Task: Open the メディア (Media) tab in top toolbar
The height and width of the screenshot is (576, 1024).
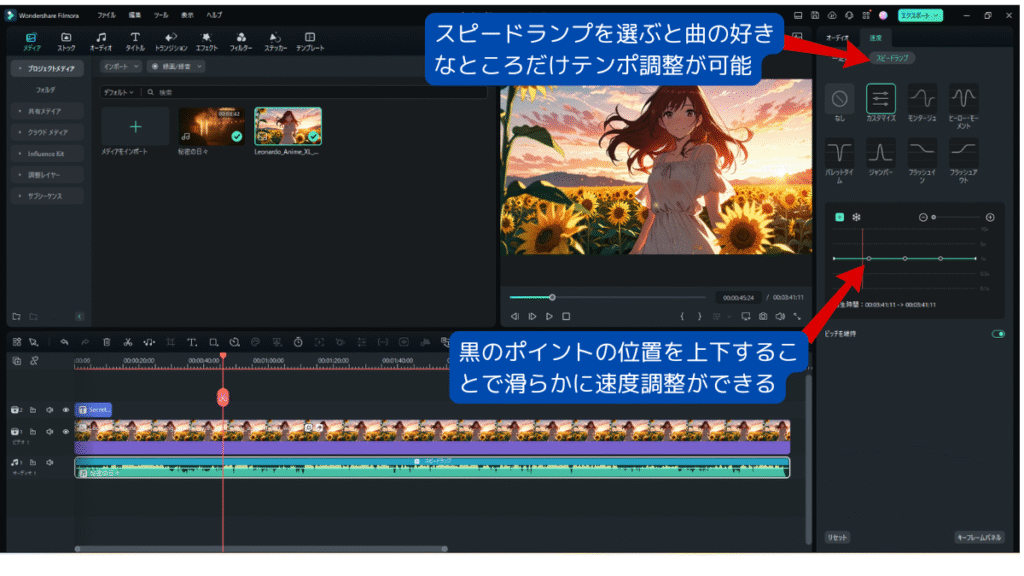Action: tap(31, 42)
